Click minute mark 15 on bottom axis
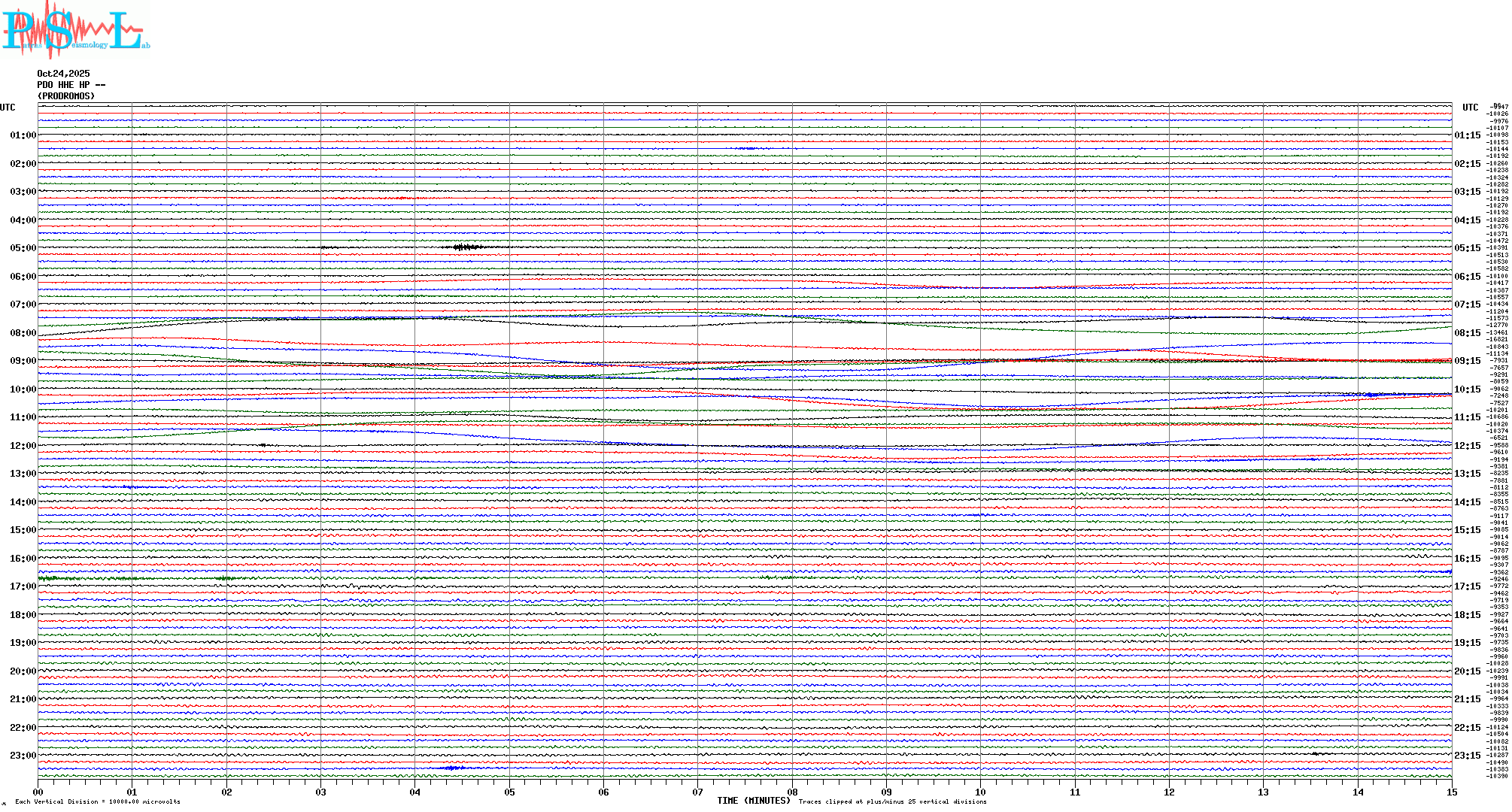This screenshot has height=812, width=1512. 1451,792
